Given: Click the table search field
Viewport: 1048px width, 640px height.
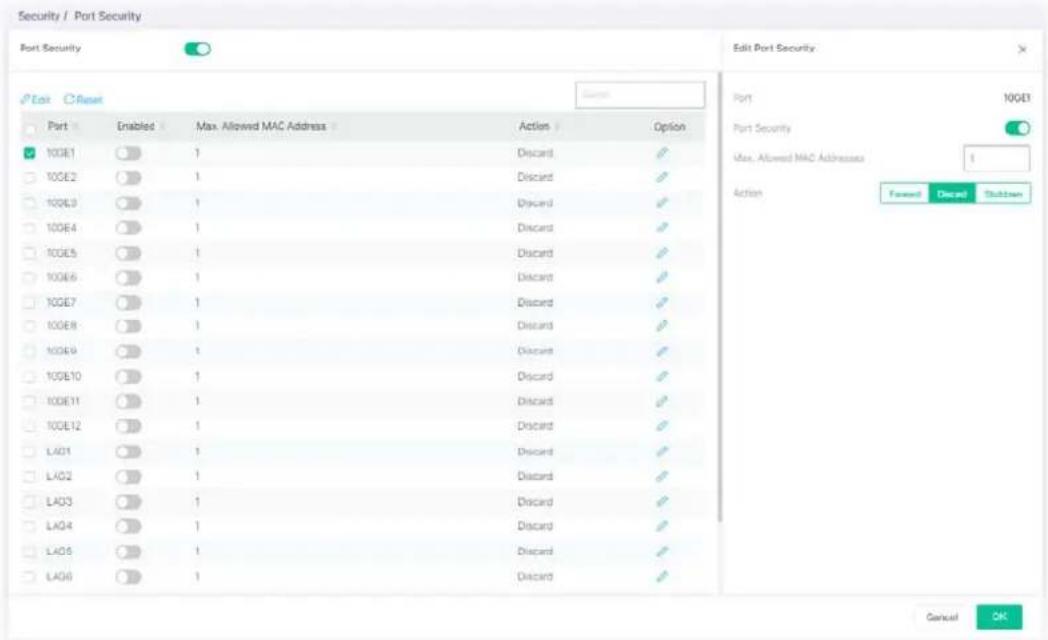Looking at the screenshot, I should point(640,95).
